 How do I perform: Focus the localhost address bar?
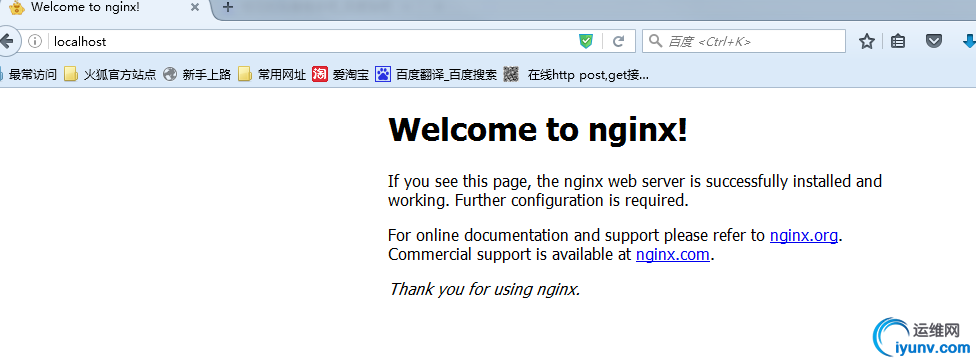tap(311, 42)
